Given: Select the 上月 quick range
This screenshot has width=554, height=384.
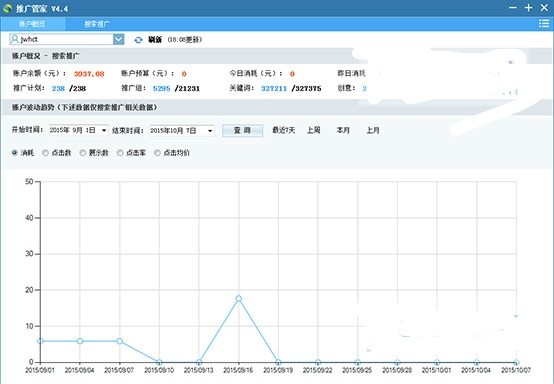Looking at the screenshot, I should coord(373,130).
